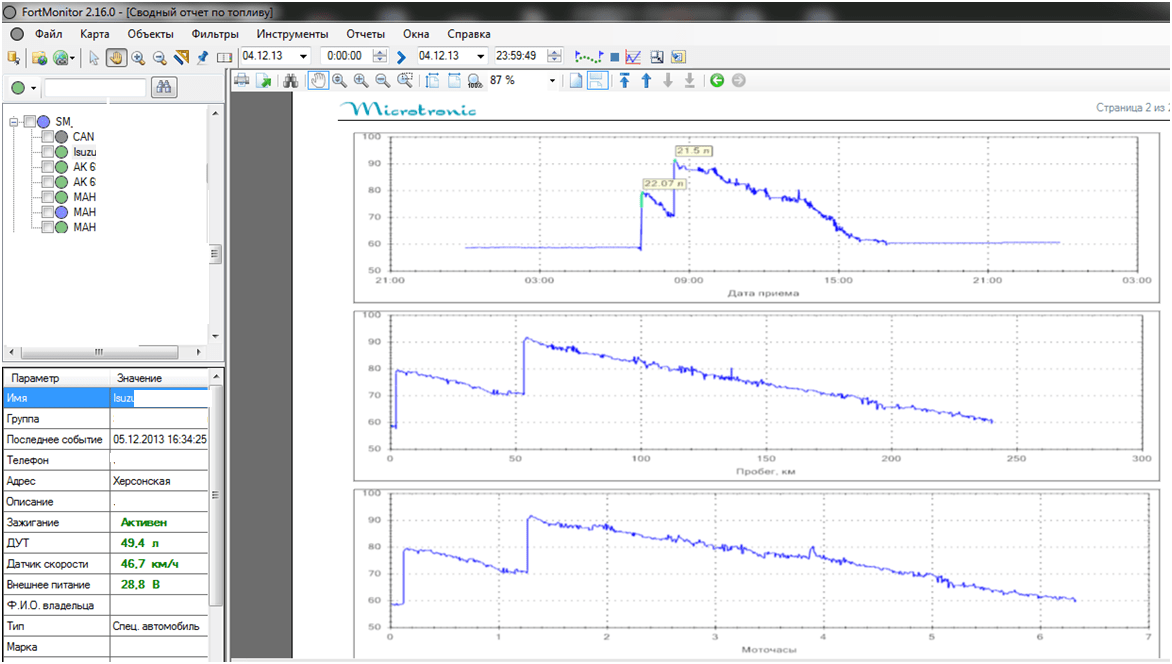Viewport: 1172px width, 664px height.
Task: Click the ruler measure distance tool
Action: 182,58
